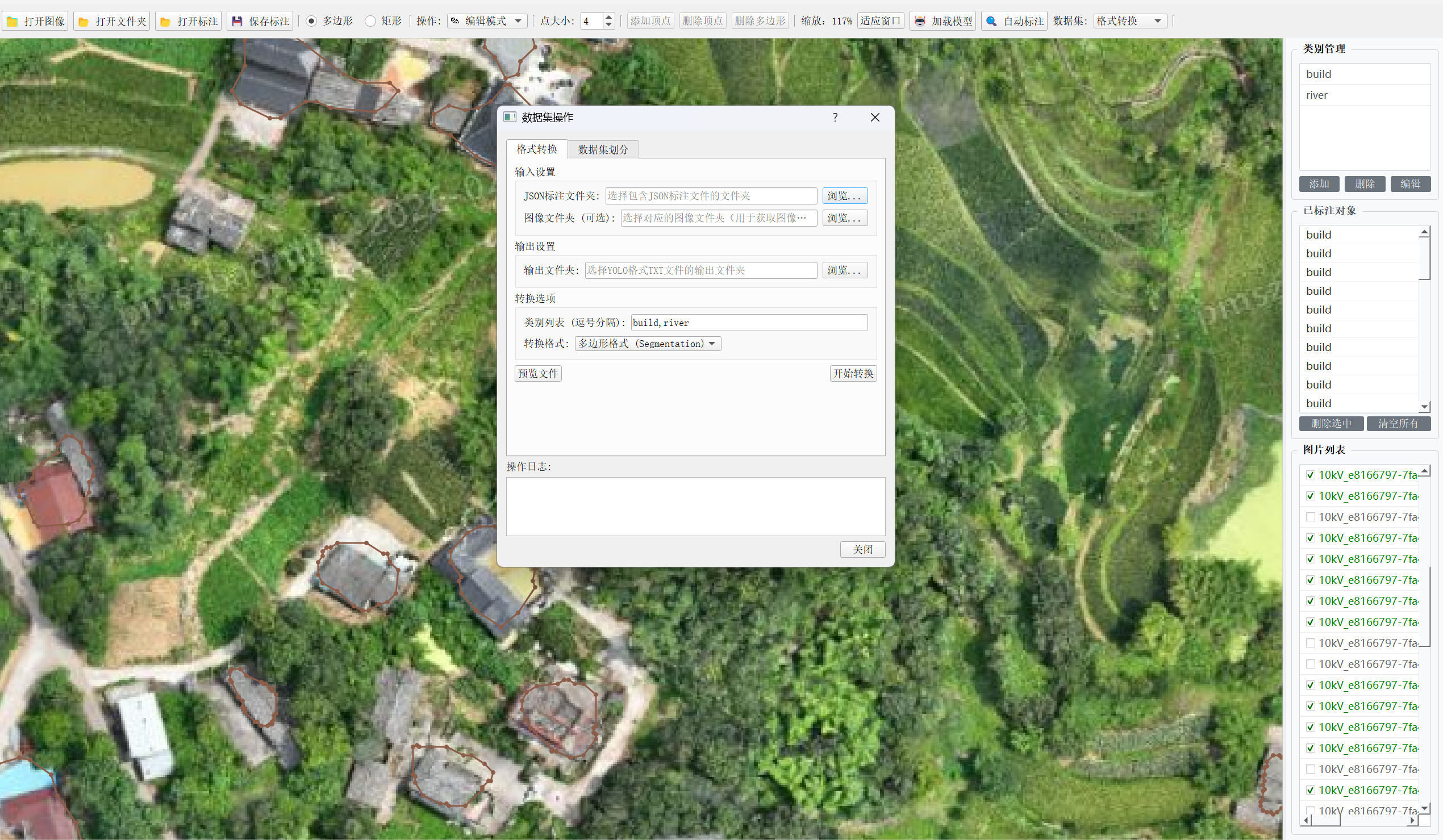Check the third image's unchecked checkbox

click(x=1310, y=517)
